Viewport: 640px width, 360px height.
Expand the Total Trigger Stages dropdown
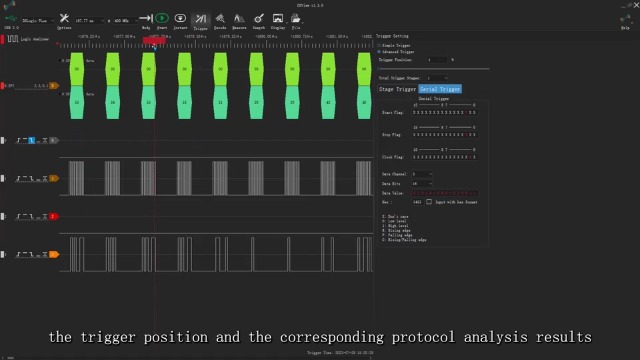(437, 78)
